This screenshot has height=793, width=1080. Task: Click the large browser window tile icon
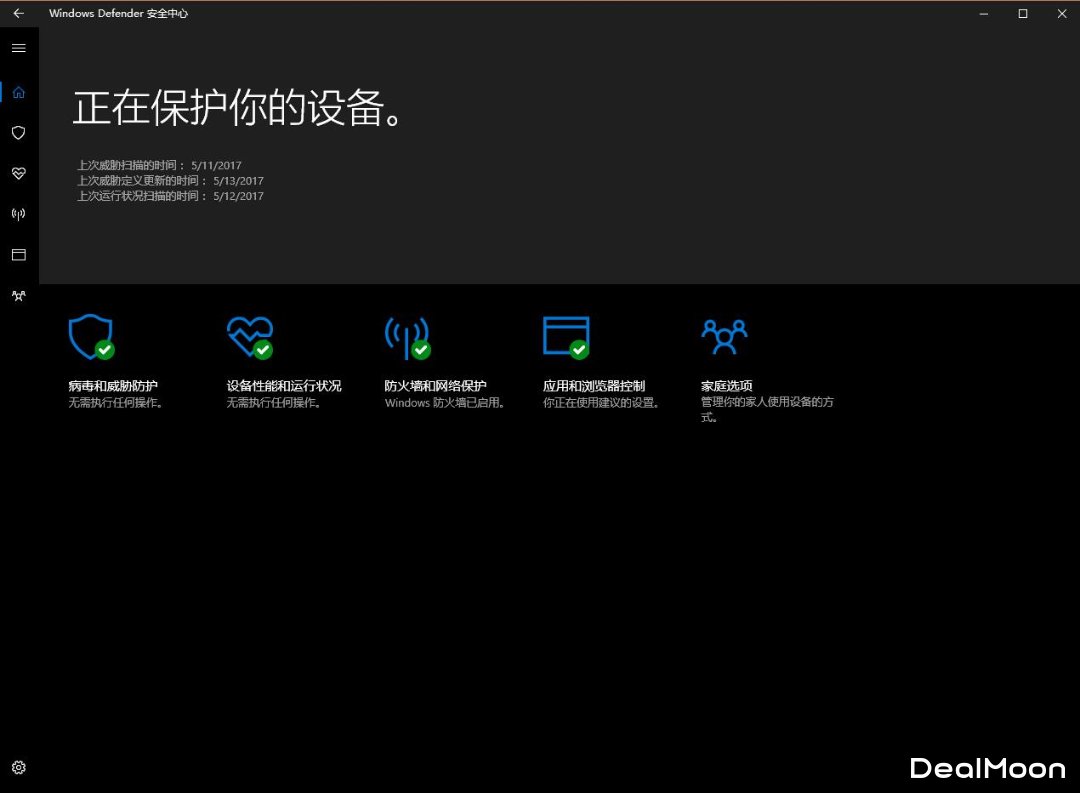pos(565,337)
